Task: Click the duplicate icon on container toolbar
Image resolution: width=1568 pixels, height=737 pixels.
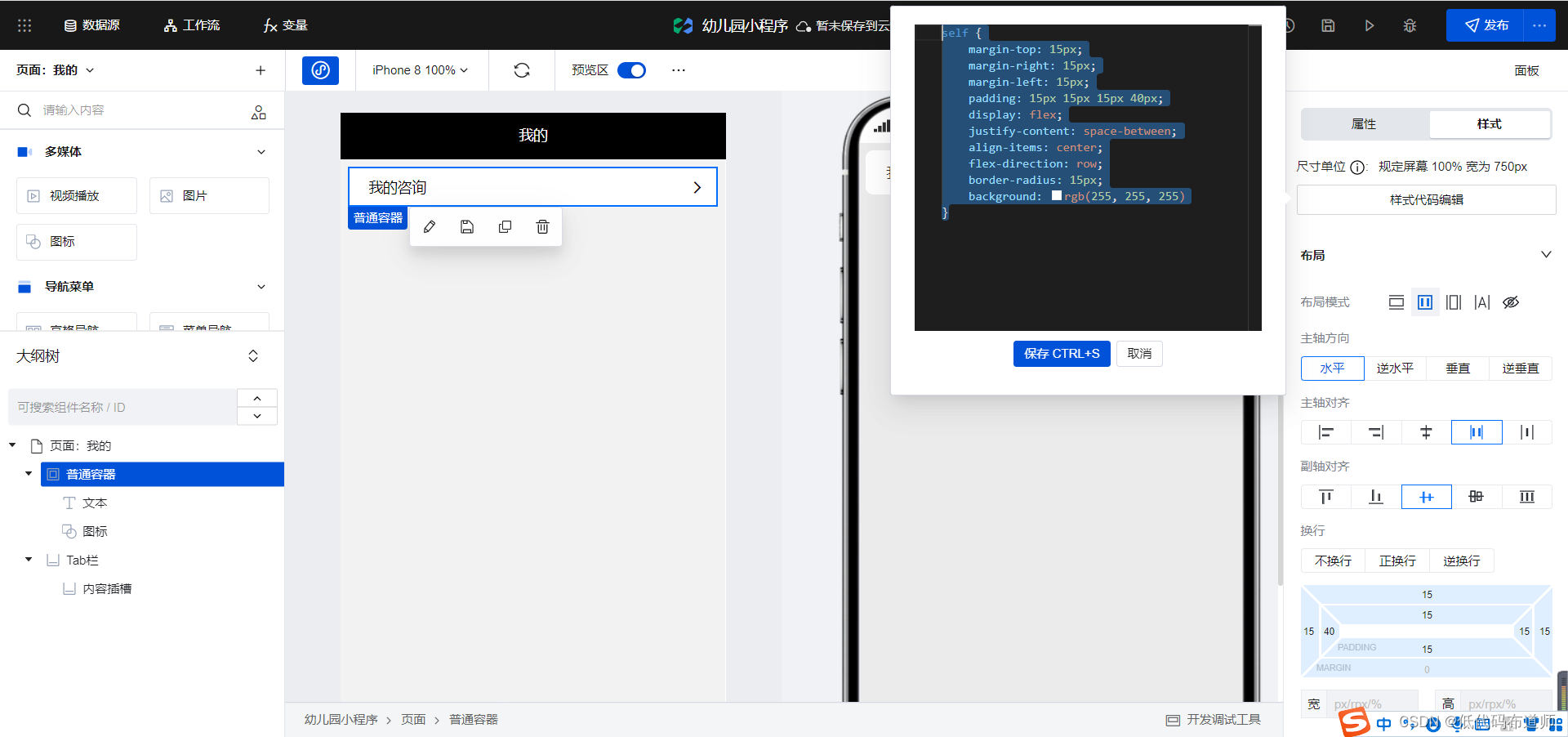Action: pyautogui.click(x=505, y=227)
